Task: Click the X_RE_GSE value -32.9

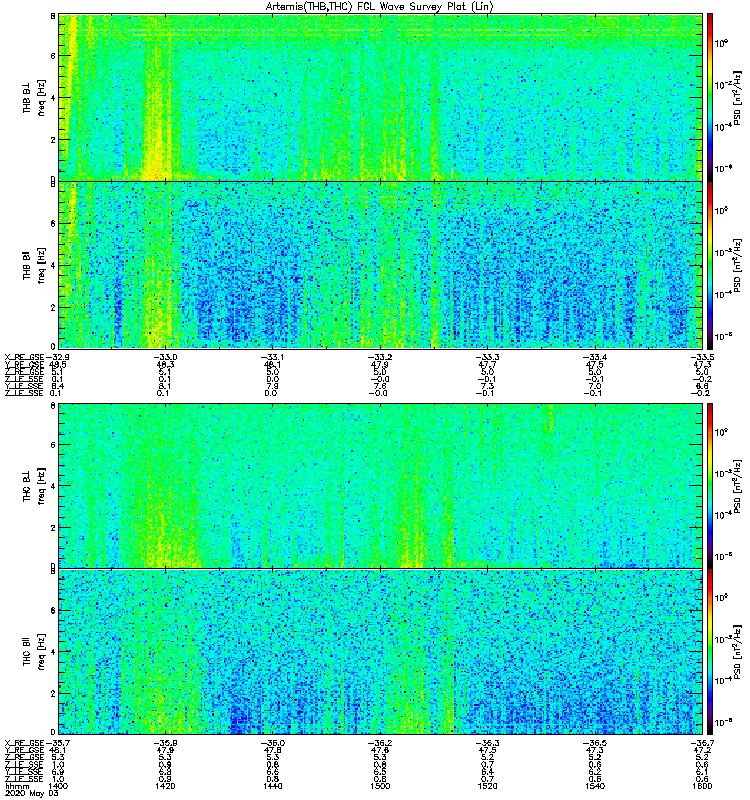Action: pos(57,357)
